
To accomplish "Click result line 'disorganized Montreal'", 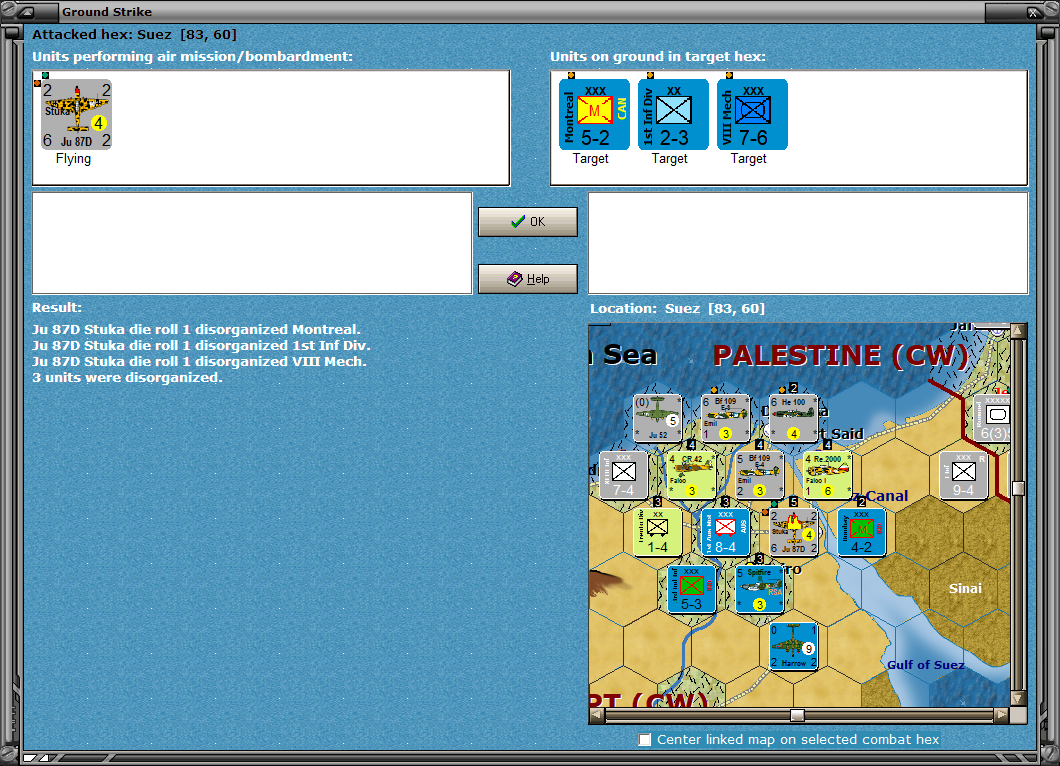I will click(x=196, y=330).
